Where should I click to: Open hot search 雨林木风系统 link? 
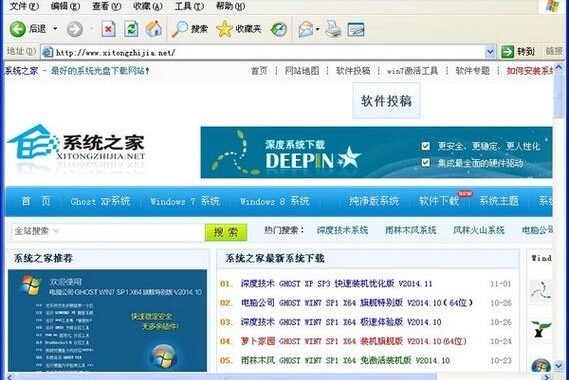point(410,230)
